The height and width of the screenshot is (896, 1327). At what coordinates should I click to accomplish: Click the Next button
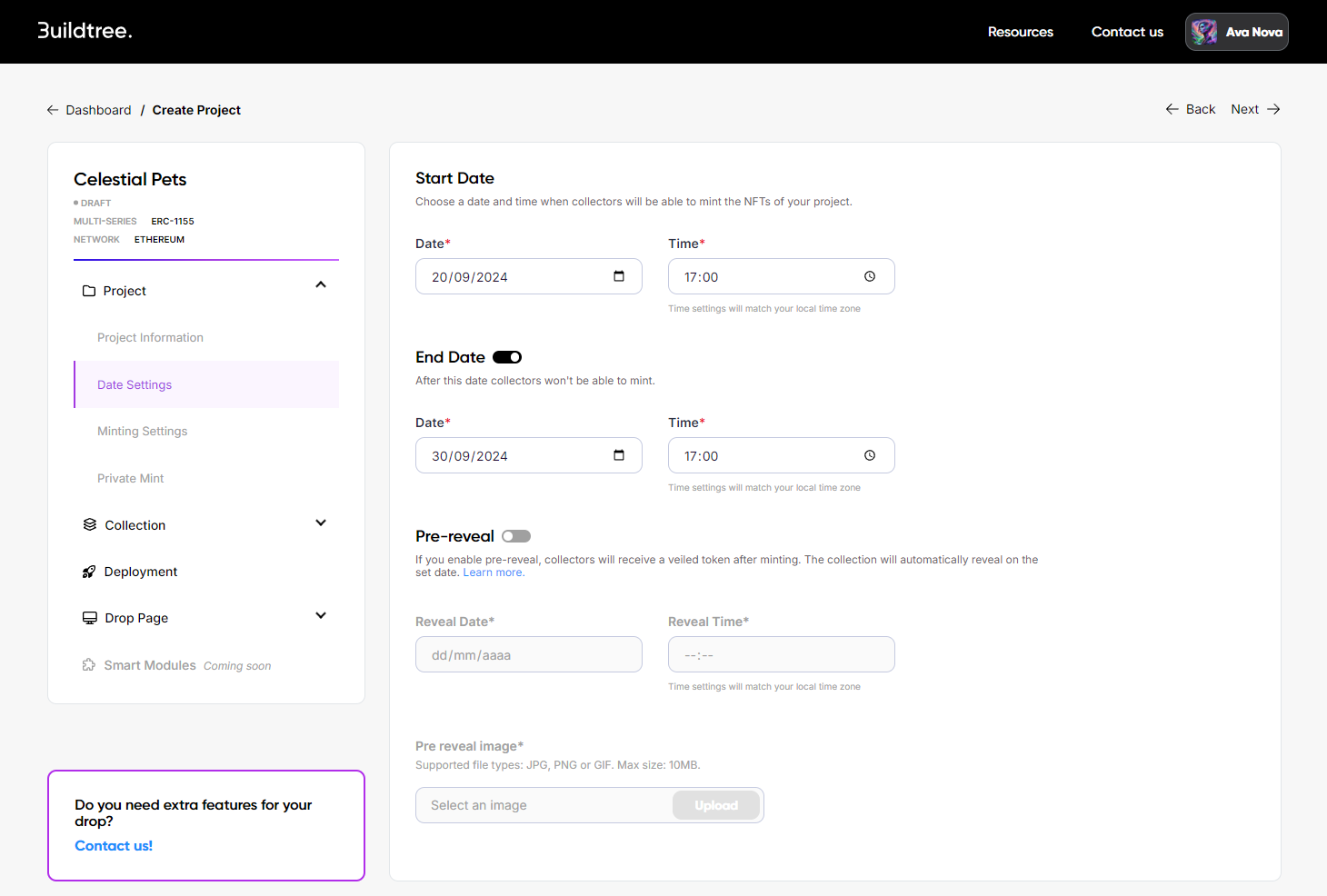[1254, 109]
